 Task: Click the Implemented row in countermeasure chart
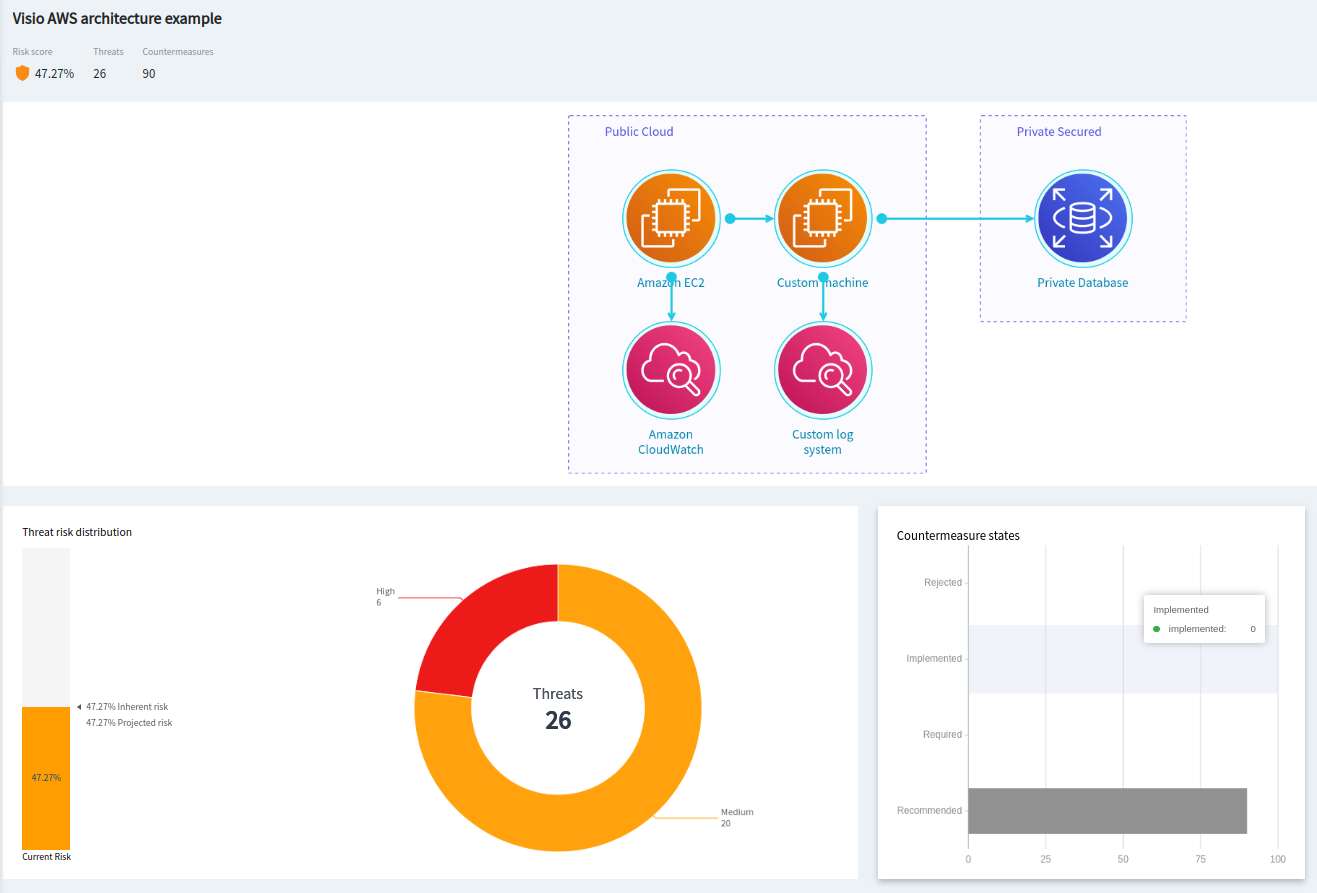point(1123,659)
